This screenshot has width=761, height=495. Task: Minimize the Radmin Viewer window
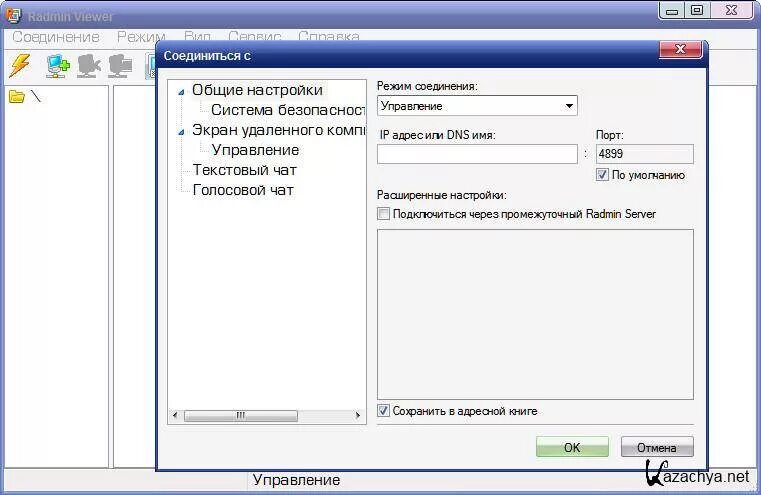(x=672, y=11)
